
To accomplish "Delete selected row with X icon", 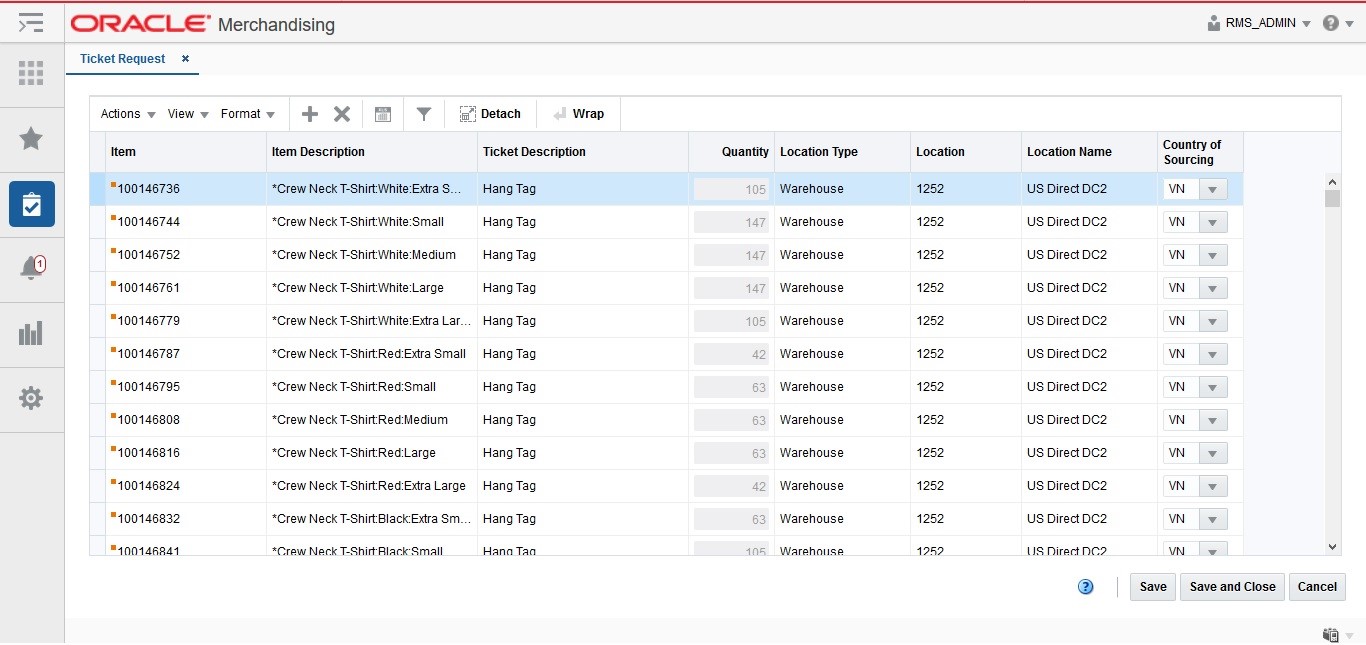I will click(x=342, y=114).
